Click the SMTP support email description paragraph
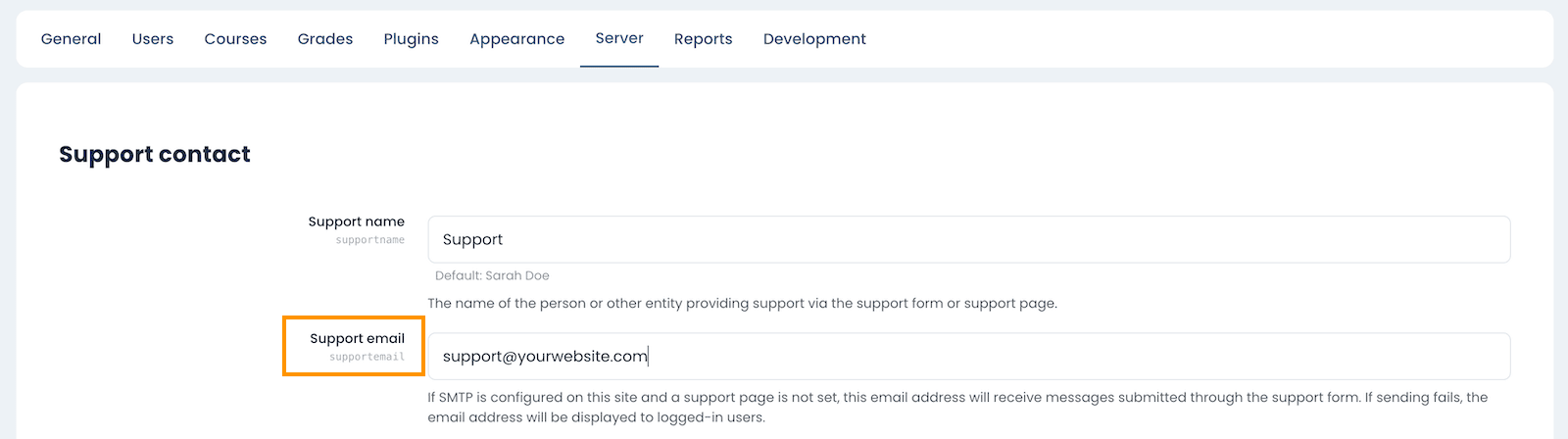1568x439 pixels. point(957,407)
